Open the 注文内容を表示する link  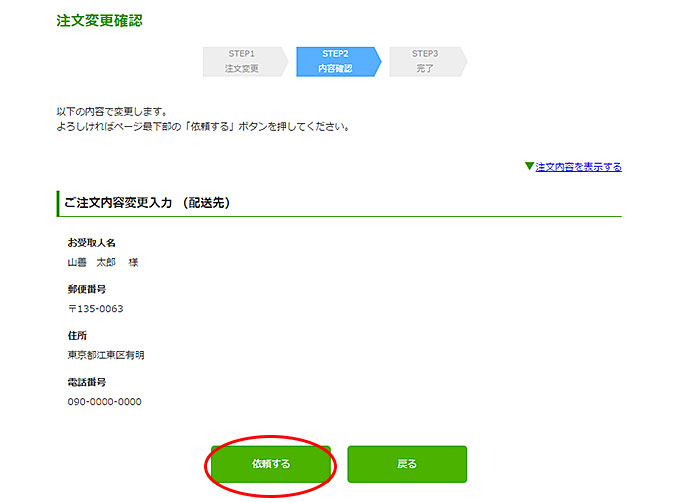(x=578, y=167)
